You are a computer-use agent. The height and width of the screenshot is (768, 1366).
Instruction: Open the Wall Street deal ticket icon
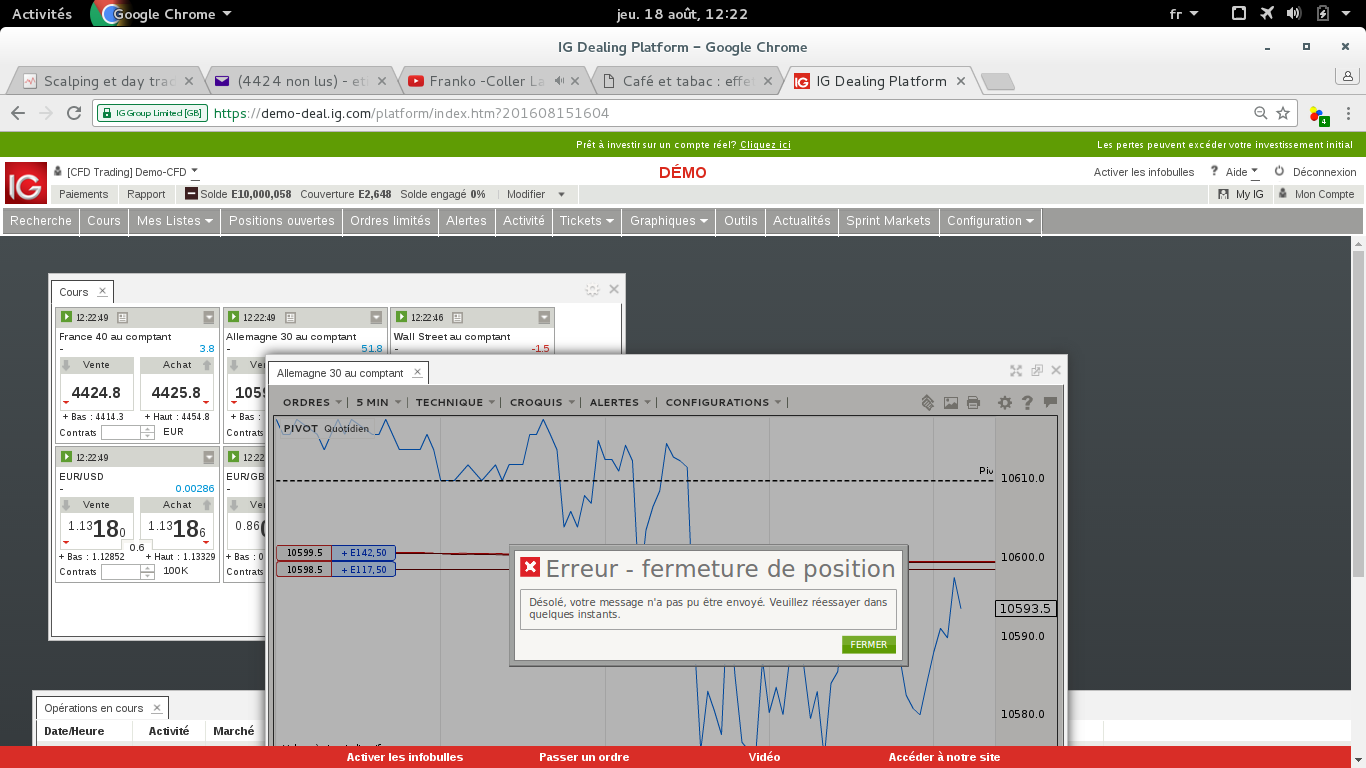[457, 317]
